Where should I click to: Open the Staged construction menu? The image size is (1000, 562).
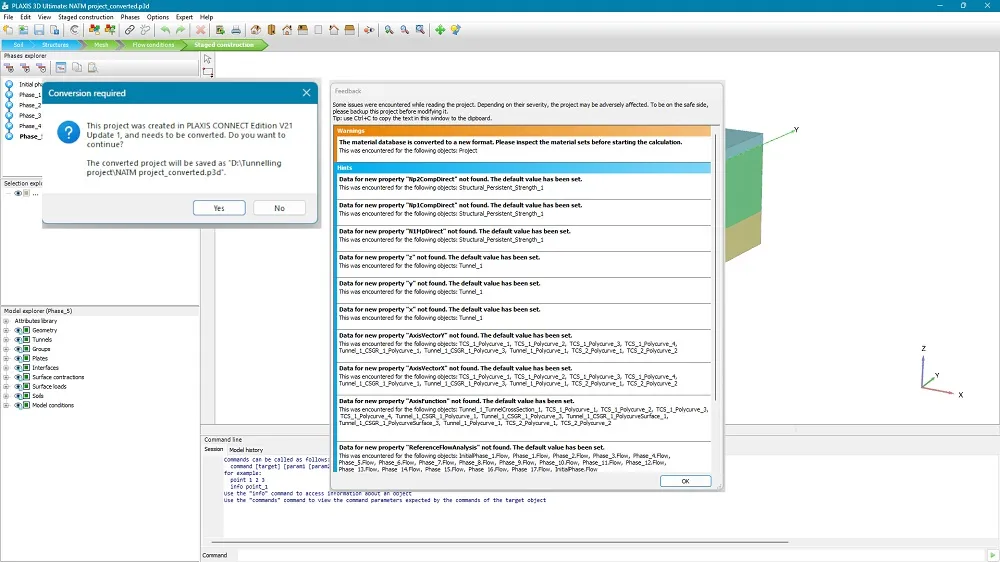85,17
